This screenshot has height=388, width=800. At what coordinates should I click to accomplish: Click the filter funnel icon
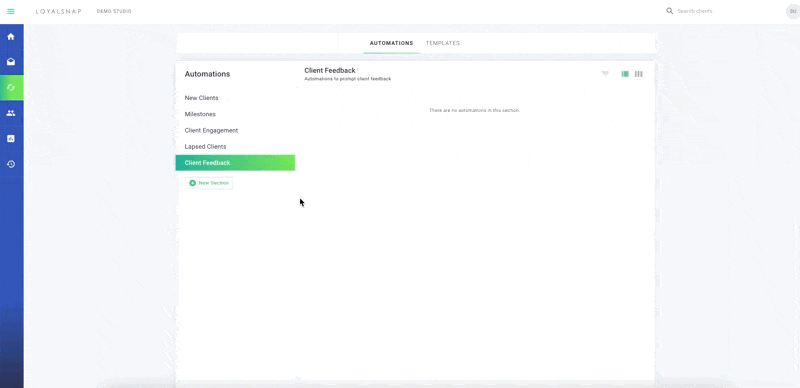pos(606,74)
